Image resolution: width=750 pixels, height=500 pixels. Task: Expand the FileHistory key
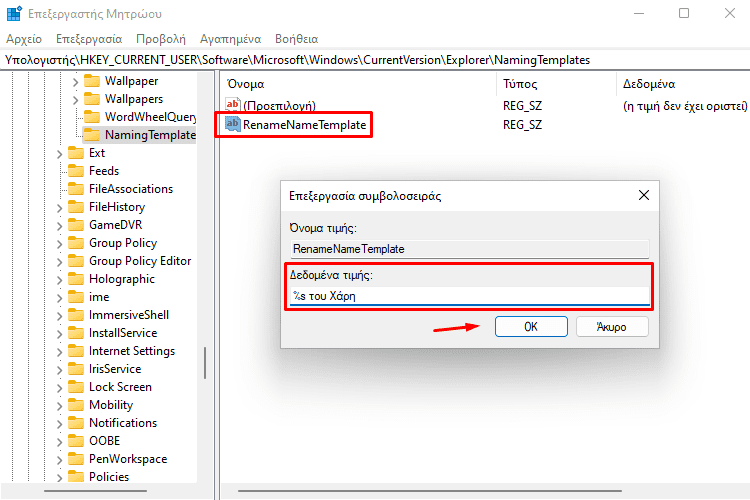click(x=59, y=208)
